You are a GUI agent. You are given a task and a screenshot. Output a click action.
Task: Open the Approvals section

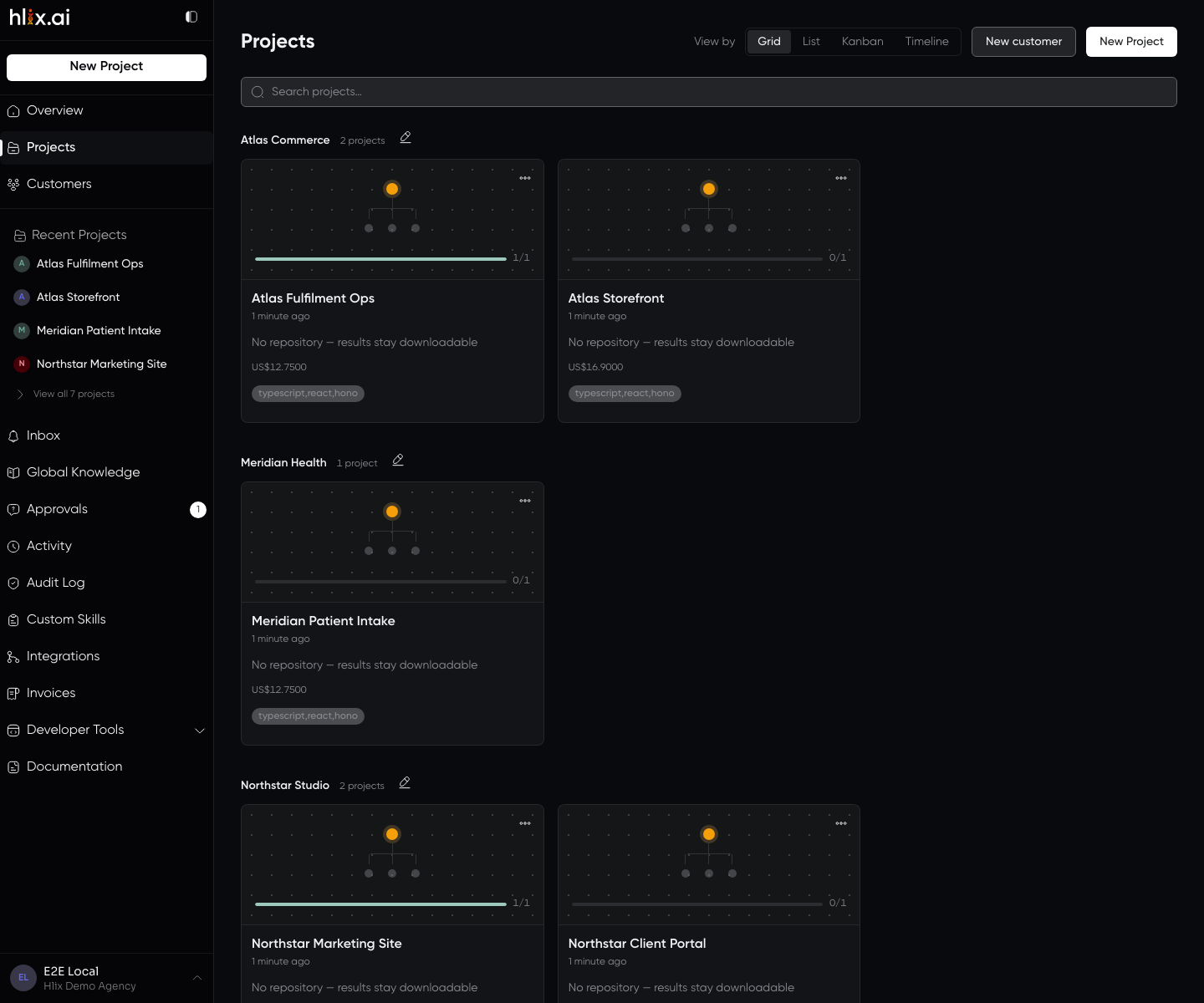106,509
